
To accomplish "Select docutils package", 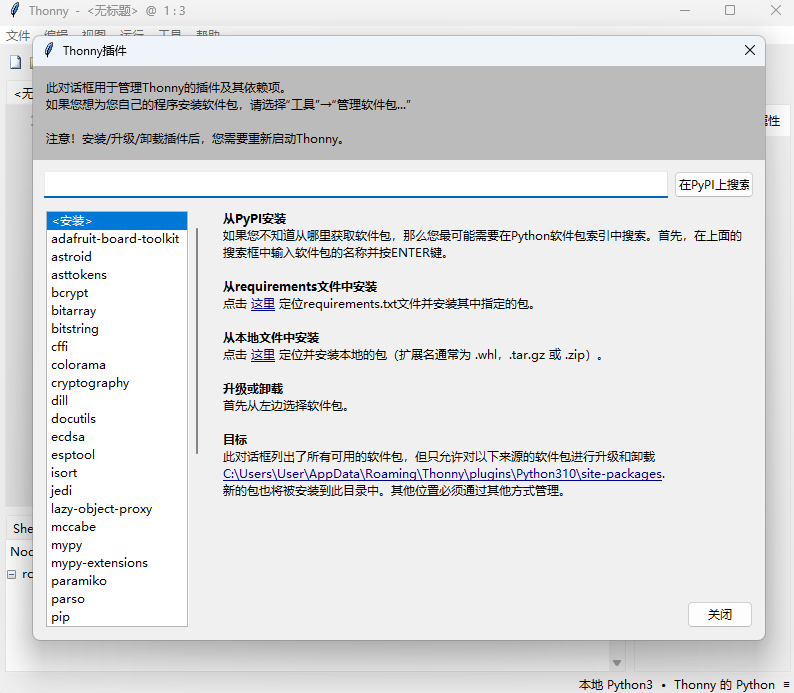I will pyautogui.click(x=116, y=419).
